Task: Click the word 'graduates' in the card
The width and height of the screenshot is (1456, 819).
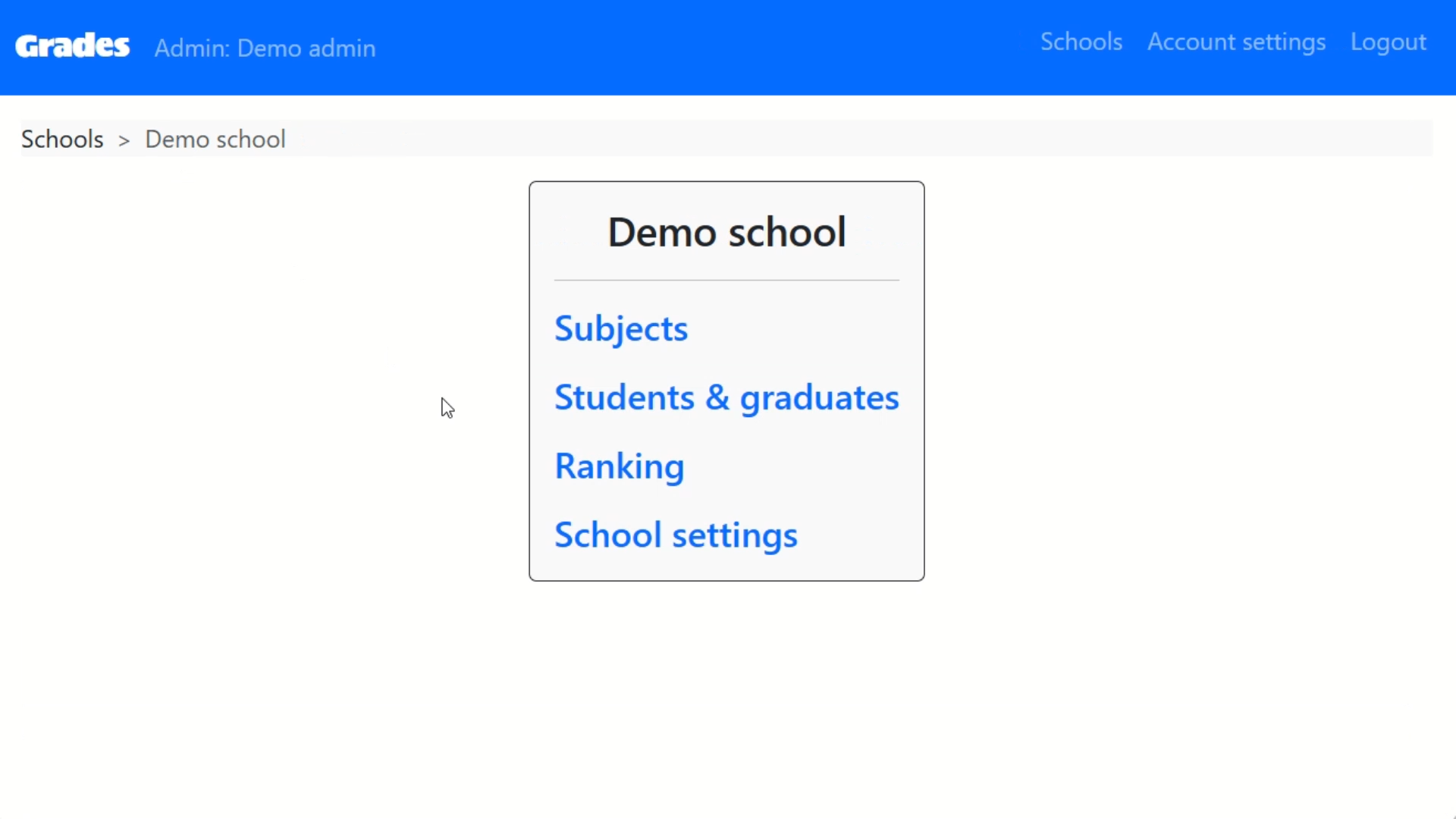Action: [819, 397]
